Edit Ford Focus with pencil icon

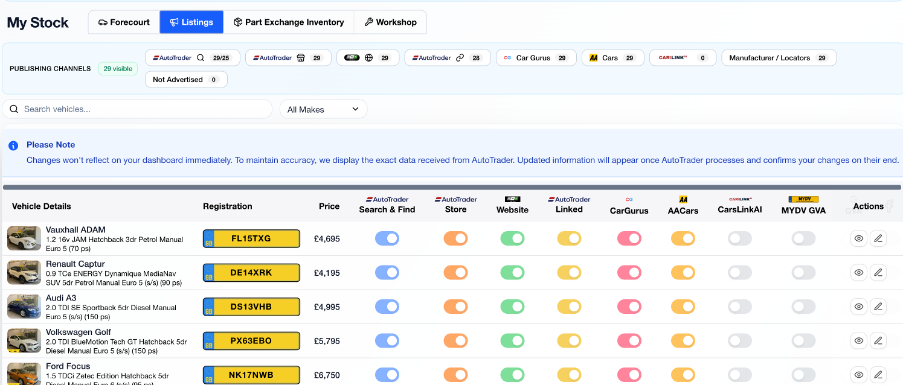[878, 374]
